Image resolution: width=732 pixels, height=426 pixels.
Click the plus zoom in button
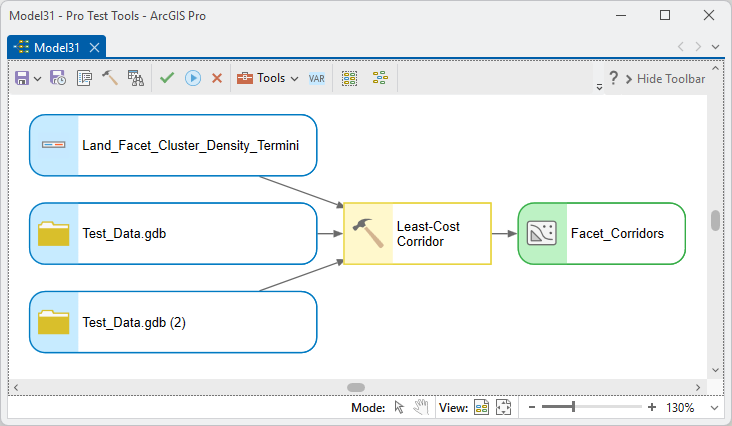pyautogui.click(x=652, y=407)
